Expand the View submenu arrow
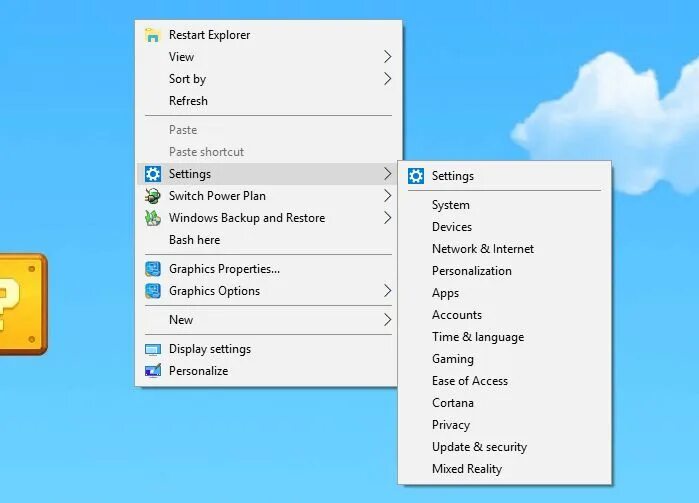The width and height of the screenshot is (699, 503). [x=387, y=57]
